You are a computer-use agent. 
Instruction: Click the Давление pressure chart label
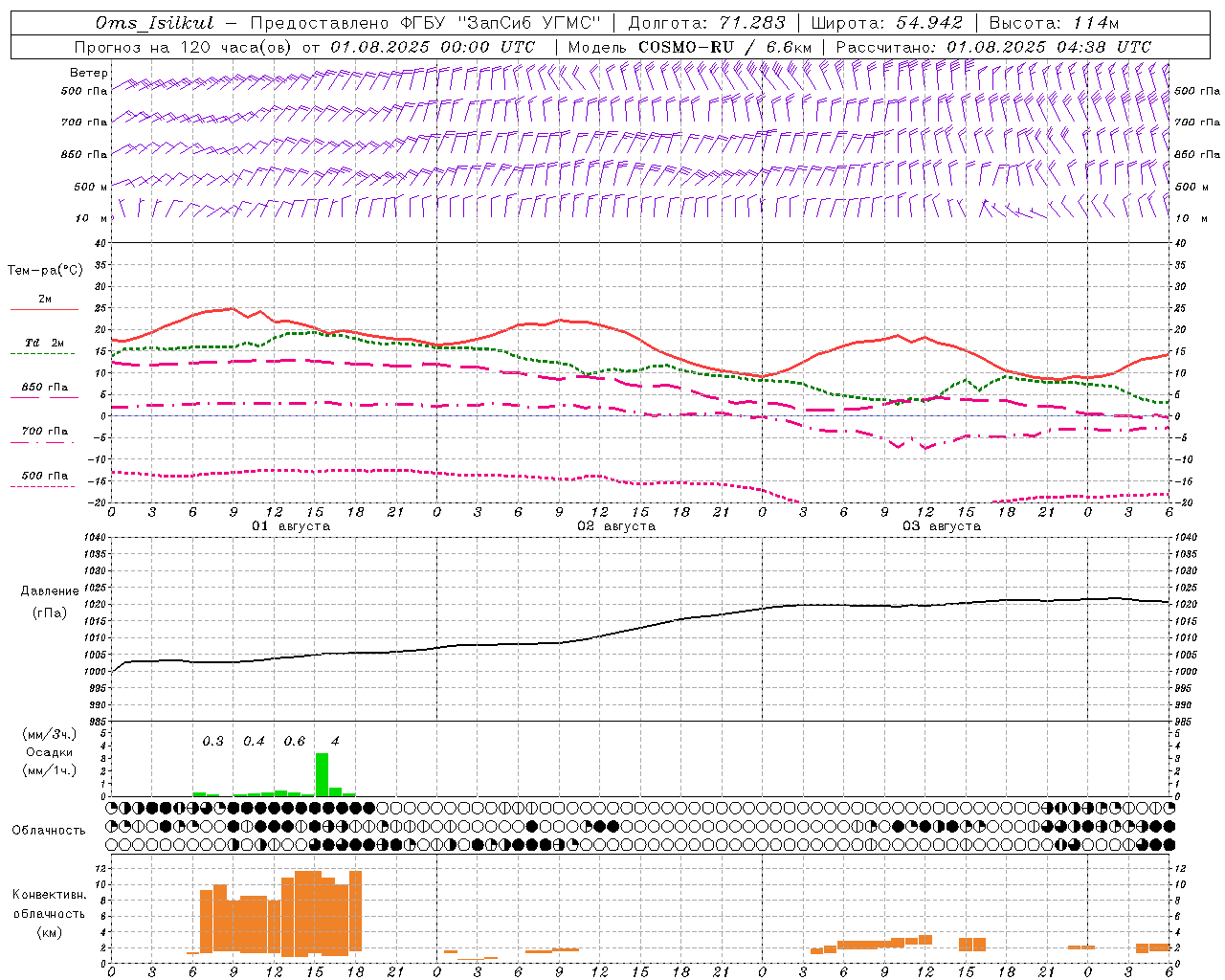(50, 591)
